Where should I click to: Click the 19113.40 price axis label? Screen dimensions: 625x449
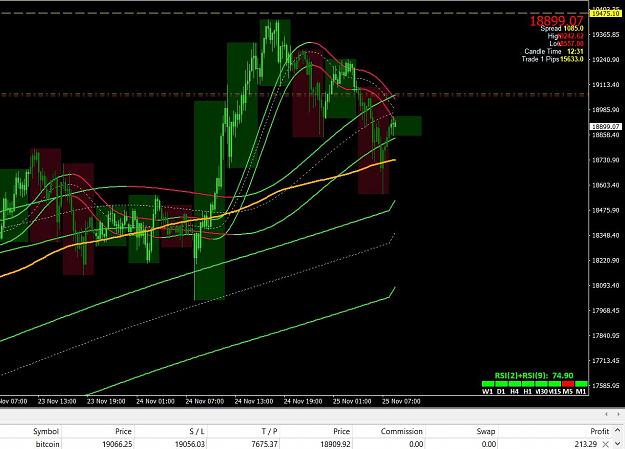(605, 85)
